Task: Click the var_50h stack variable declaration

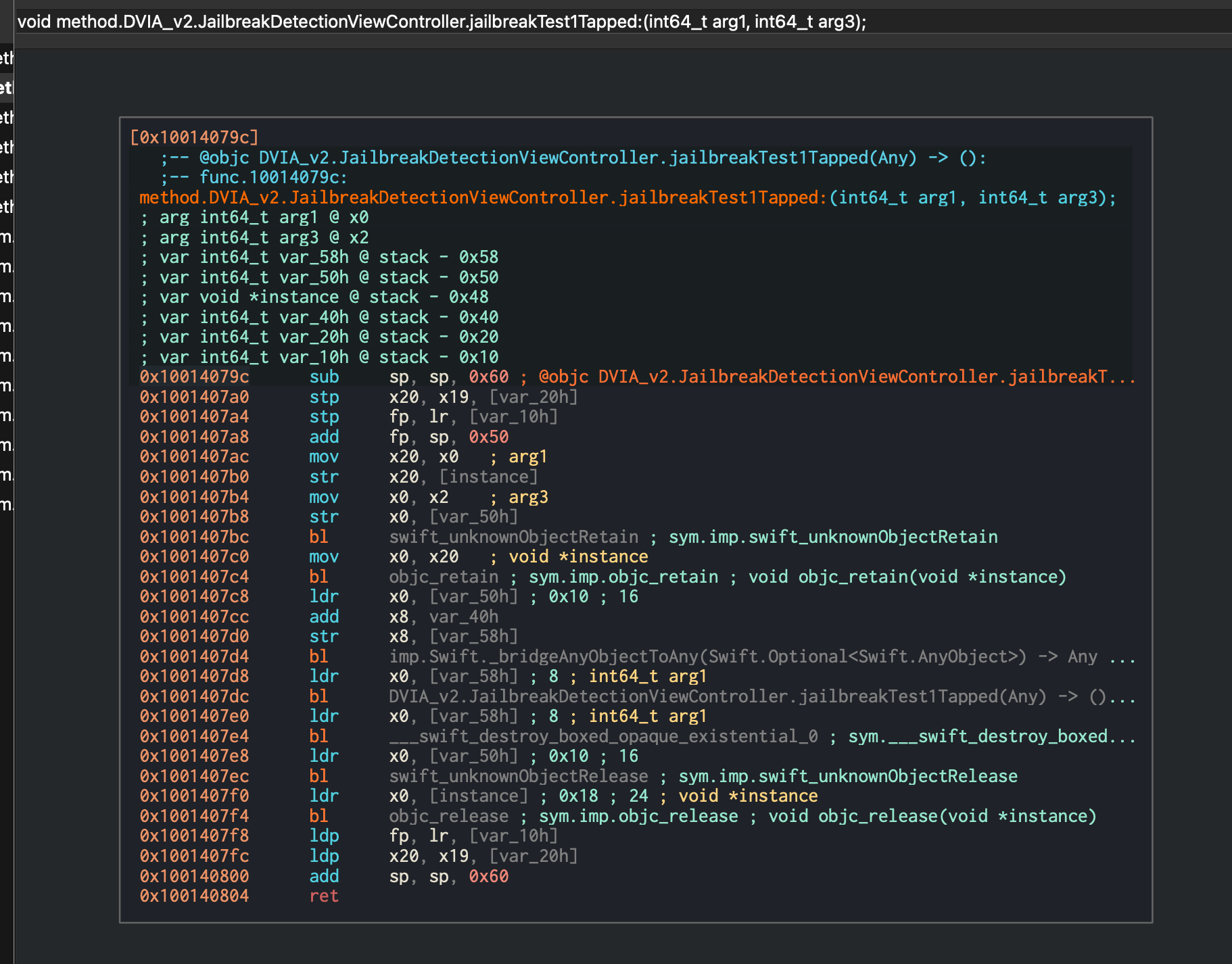Action: (x=319, y=277)
